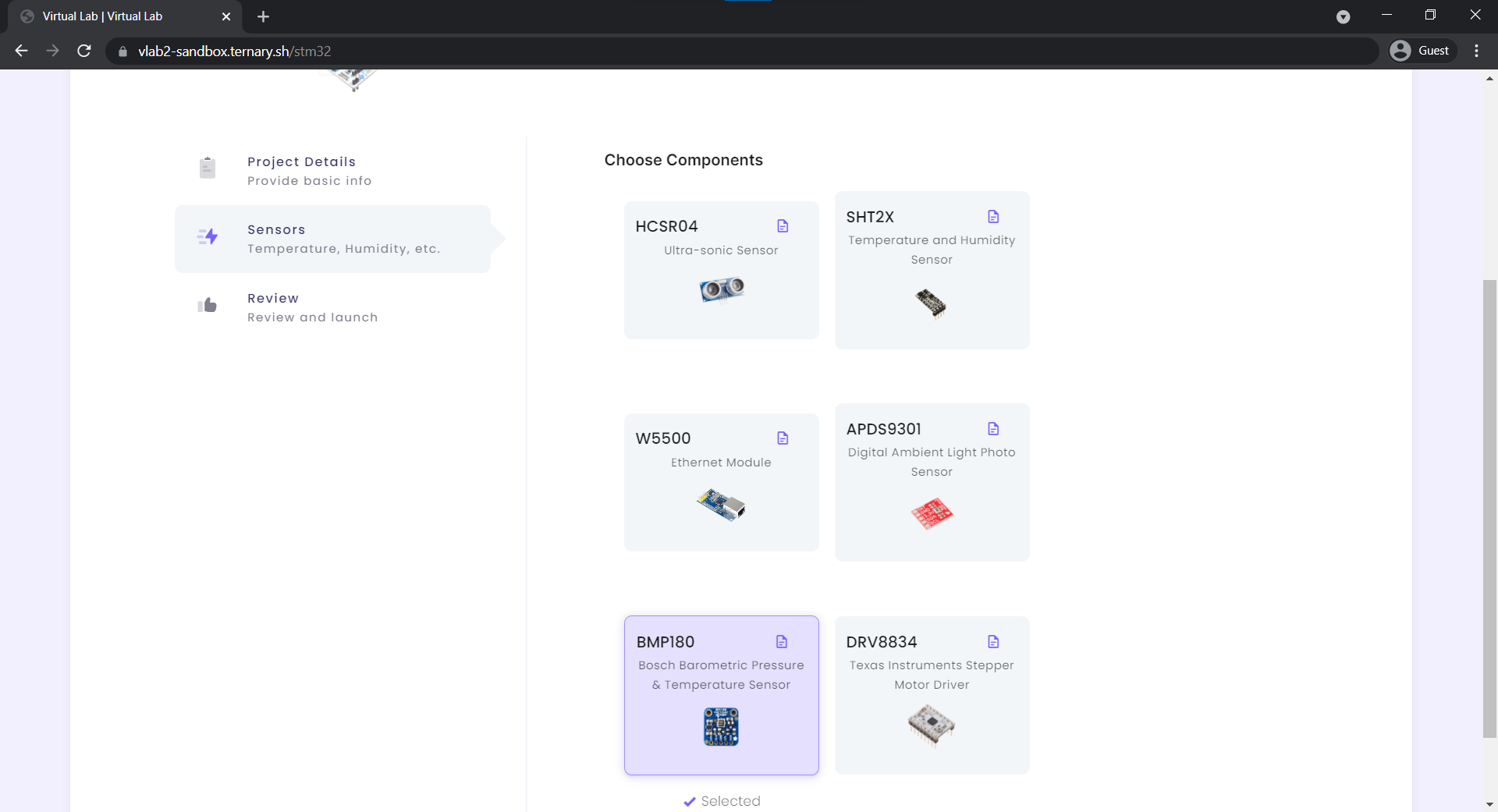This screenshot has width=1498, height=812.
Task: Click the blue BMP180 board image
Action: 721,727
